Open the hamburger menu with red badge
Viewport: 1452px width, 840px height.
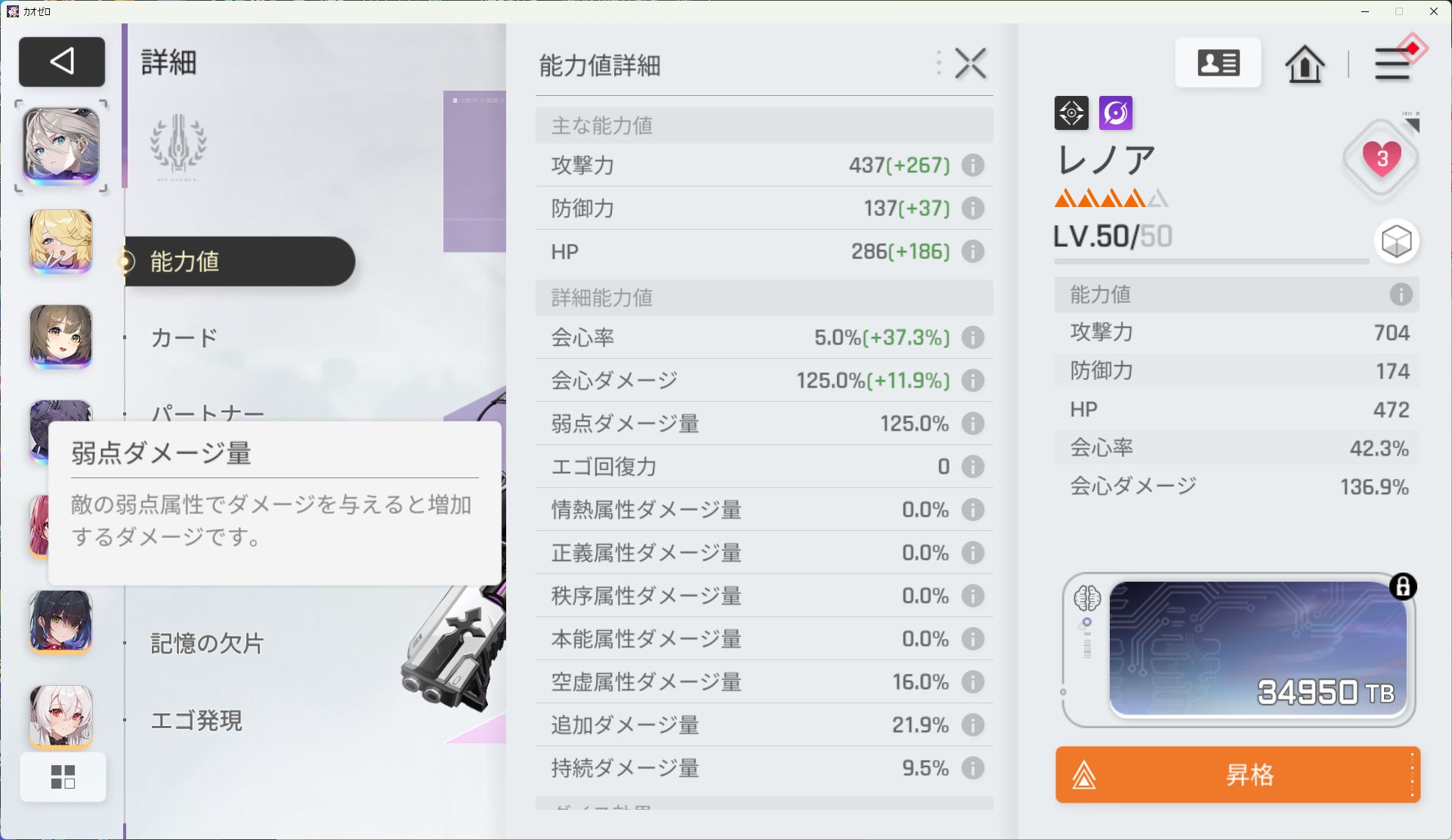click(x=1392, y=63)
